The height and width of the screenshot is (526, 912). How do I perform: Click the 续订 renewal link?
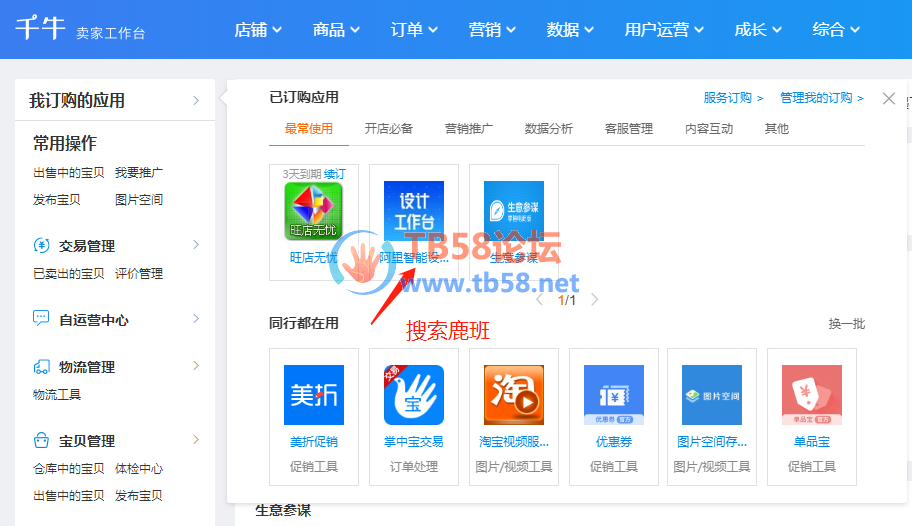coord(335,174)
